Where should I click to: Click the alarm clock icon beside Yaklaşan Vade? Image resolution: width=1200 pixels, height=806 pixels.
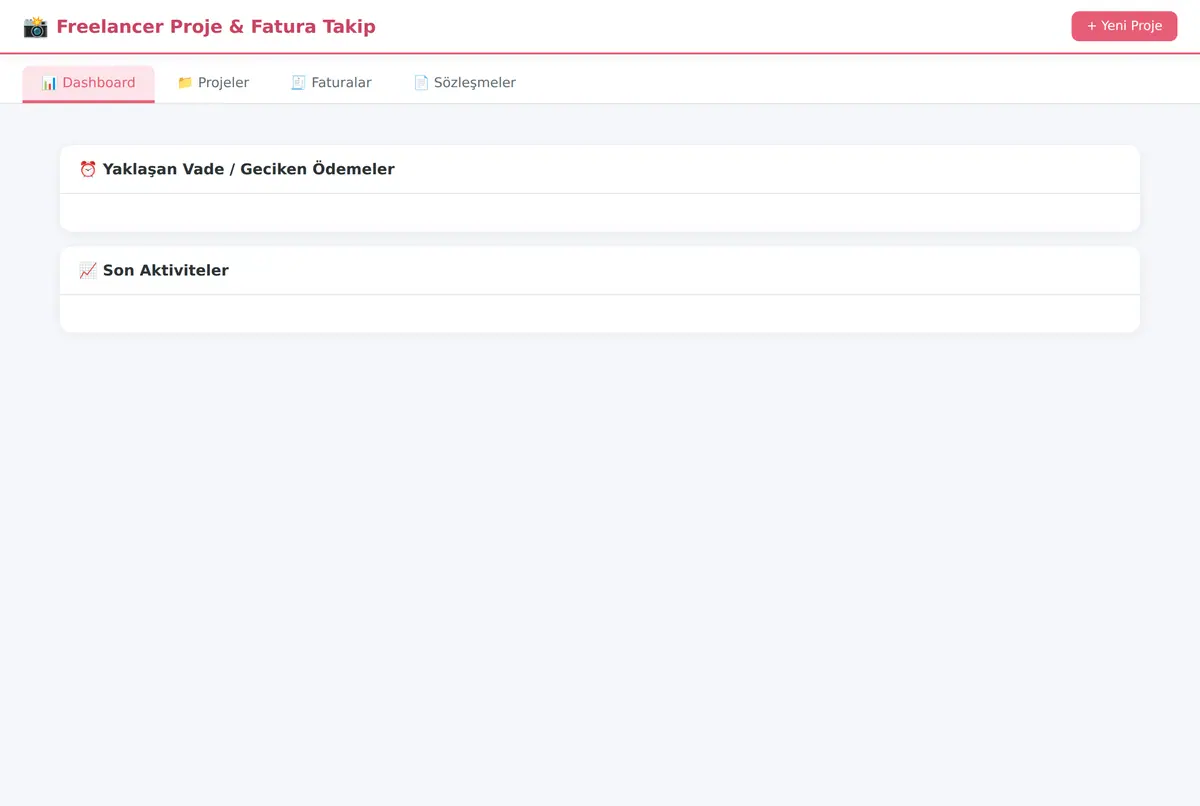click(x=88, y=170)
